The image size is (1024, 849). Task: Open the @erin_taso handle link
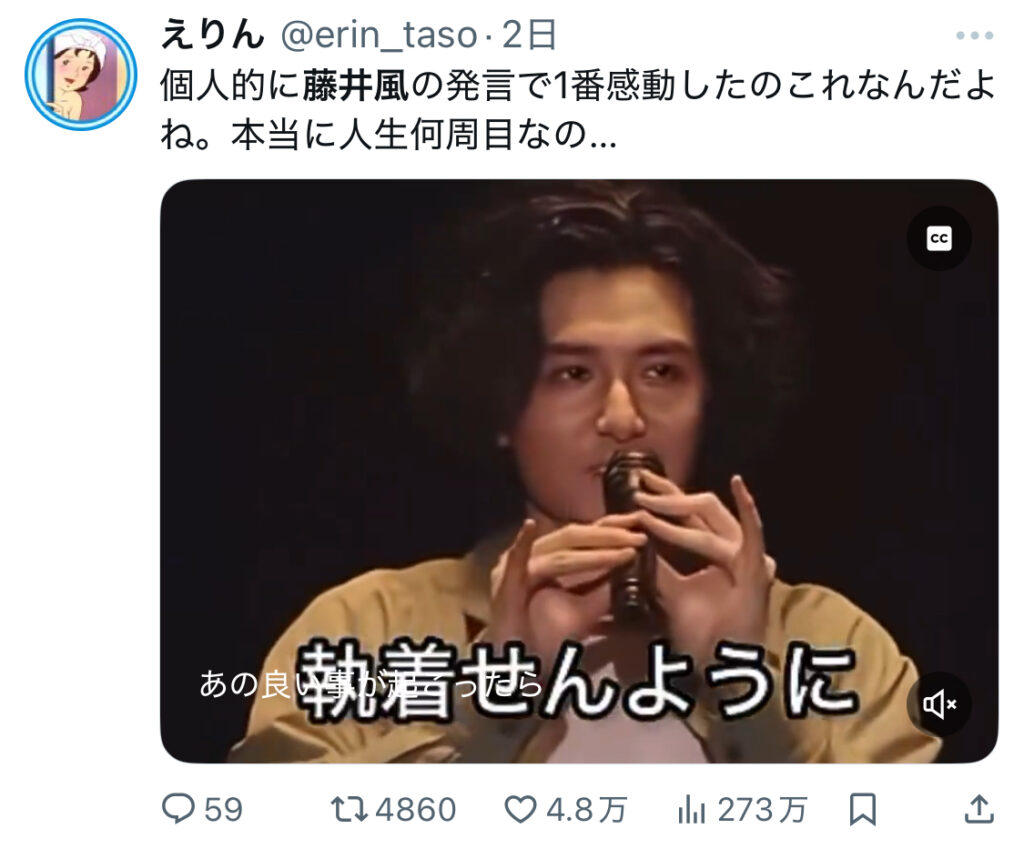click(x=379, y=35)
